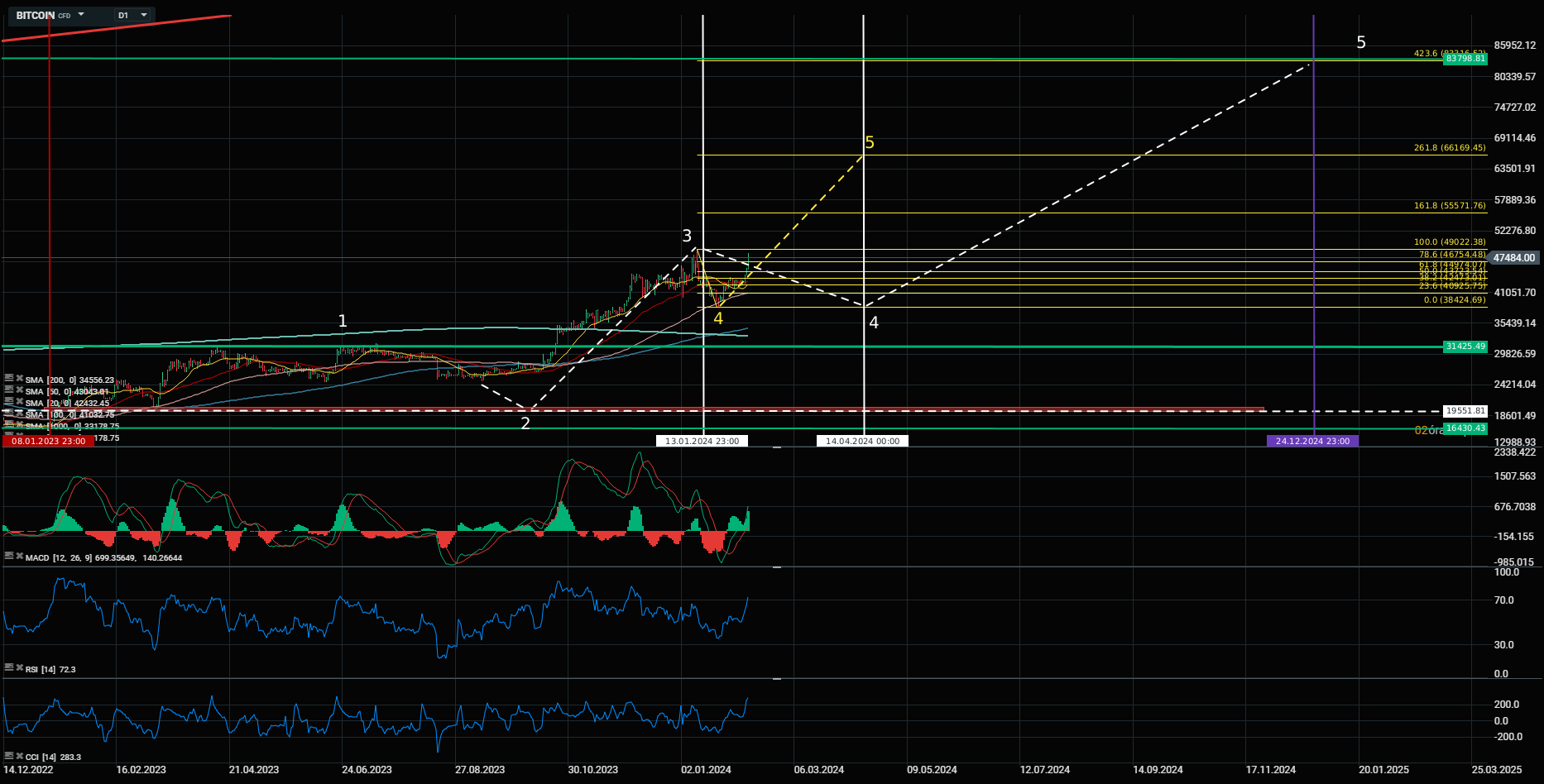The height and width of the screenshot is (784, 1544).
Task: Open MACD indicator settings icon
Action: [9, 557]
